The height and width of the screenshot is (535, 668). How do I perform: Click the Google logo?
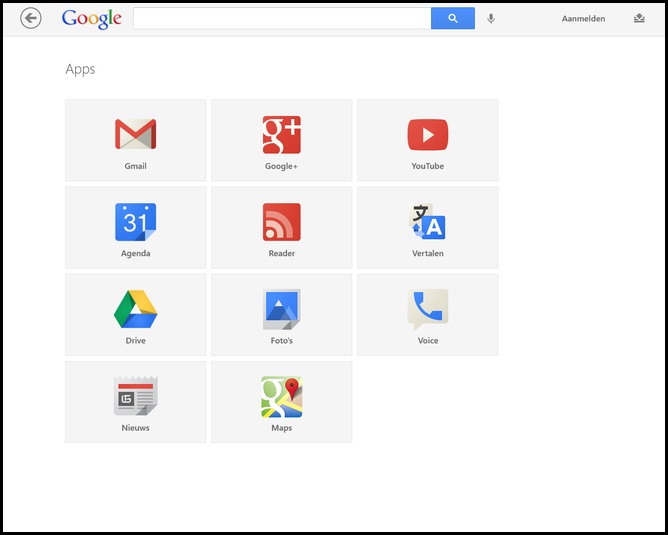point(92,19)
